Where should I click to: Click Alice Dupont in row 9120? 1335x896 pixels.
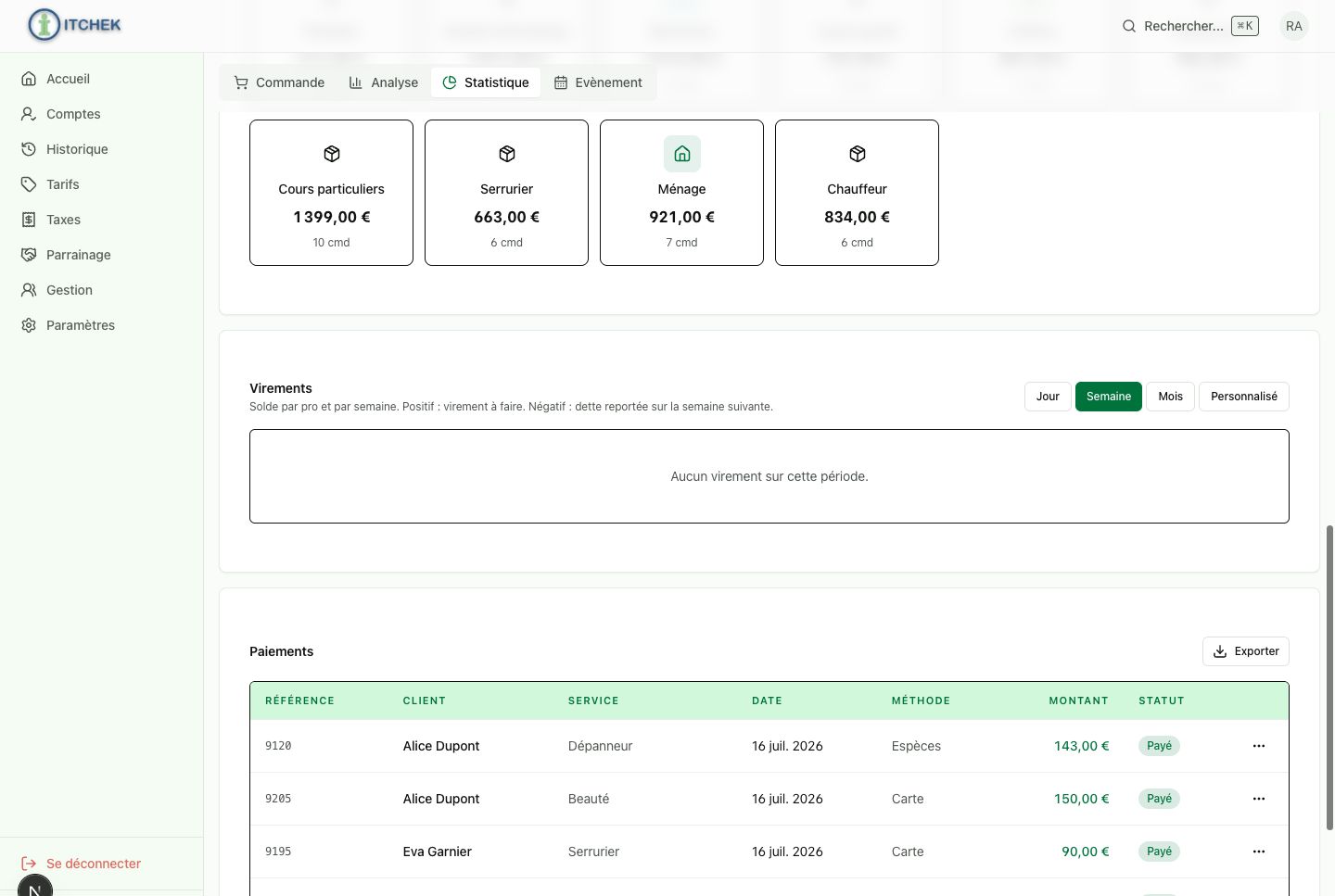441,746
